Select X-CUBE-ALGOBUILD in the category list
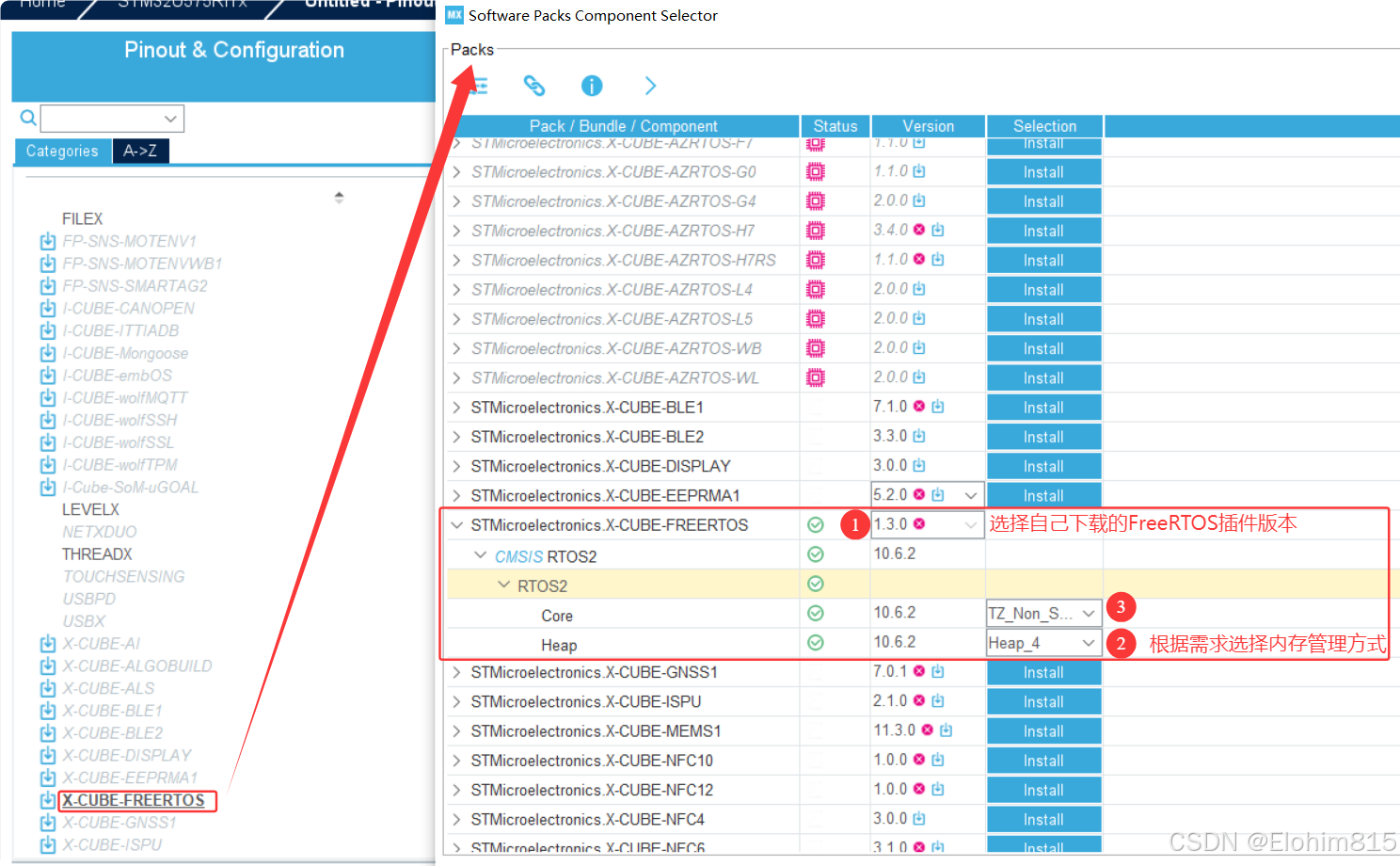 coord(137,666)
